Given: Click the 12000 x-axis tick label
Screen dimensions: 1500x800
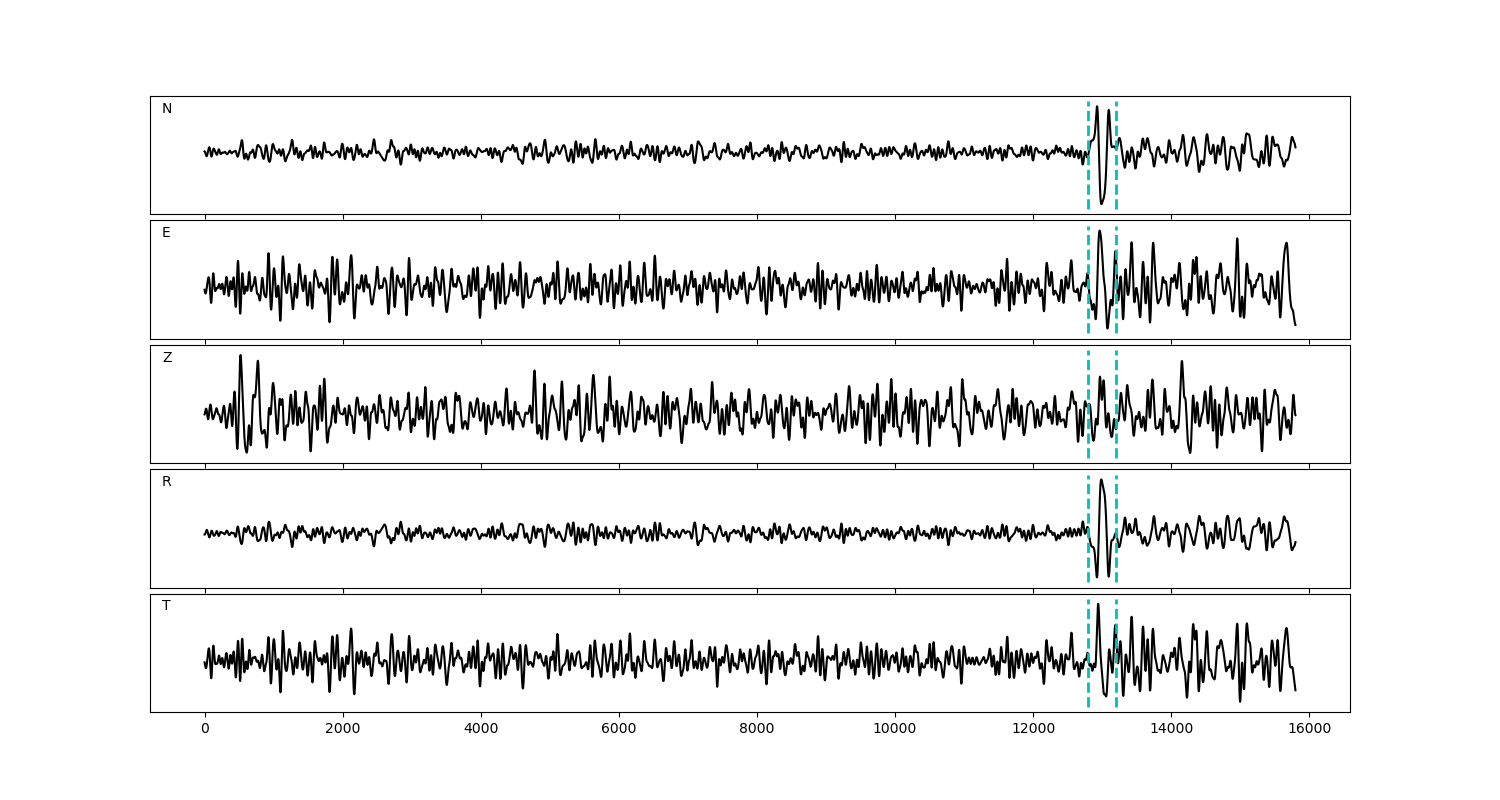Looking at the screenshot, I should [1033, 730].
